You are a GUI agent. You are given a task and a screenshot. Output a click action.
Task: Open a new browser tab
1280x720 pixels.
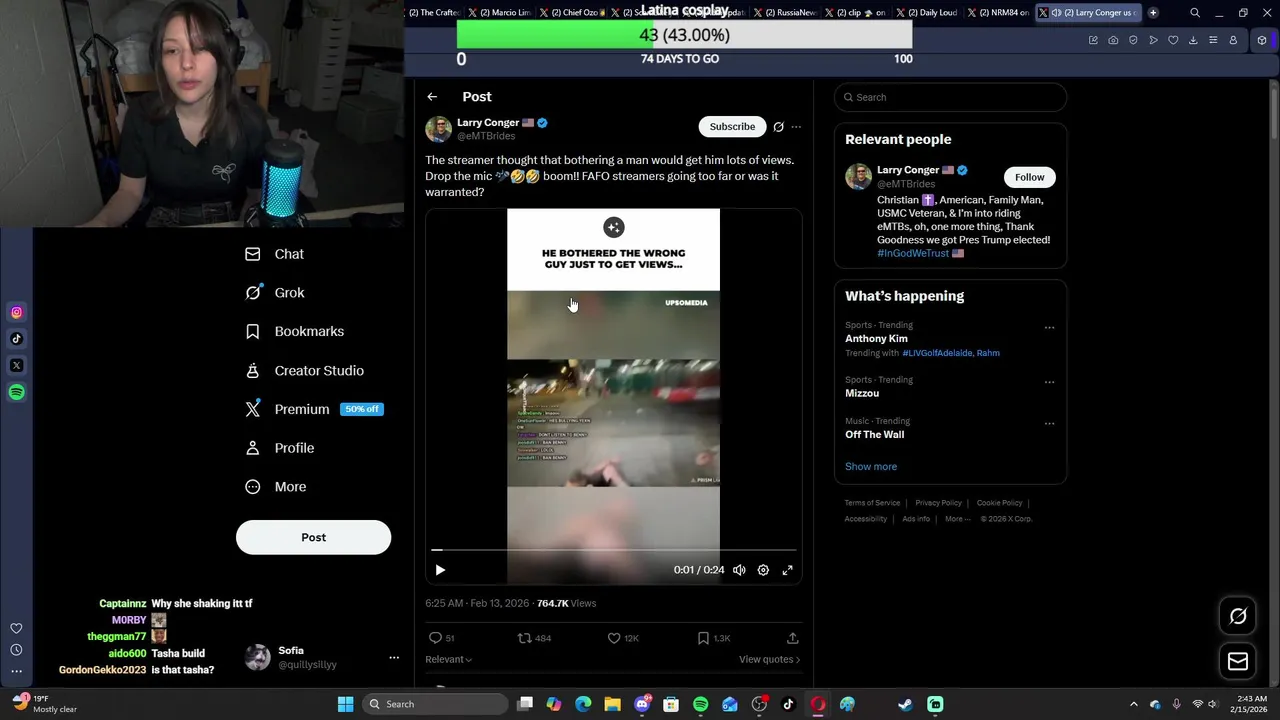click(1153, 13)
